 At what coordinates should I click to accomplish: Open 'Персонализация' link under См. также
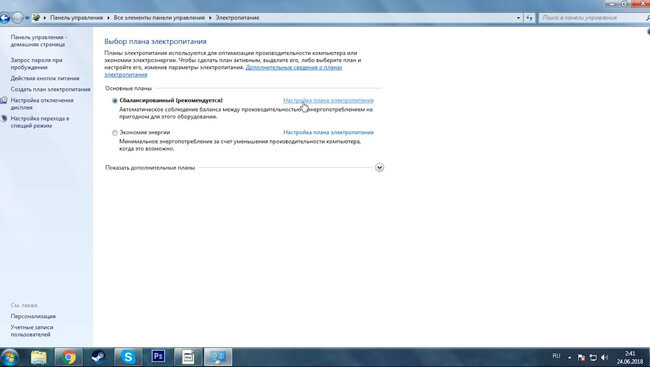[33, 316]
